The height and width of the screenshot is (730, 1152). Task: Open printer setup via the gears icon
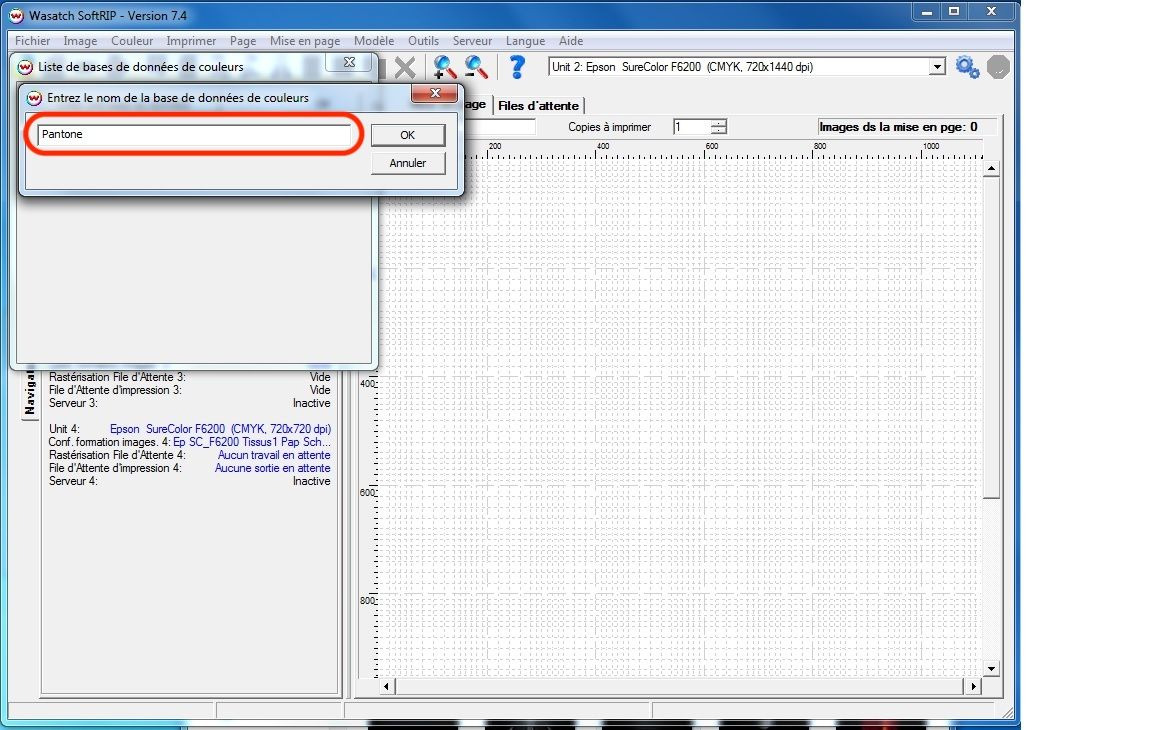(x=967, y=68)
